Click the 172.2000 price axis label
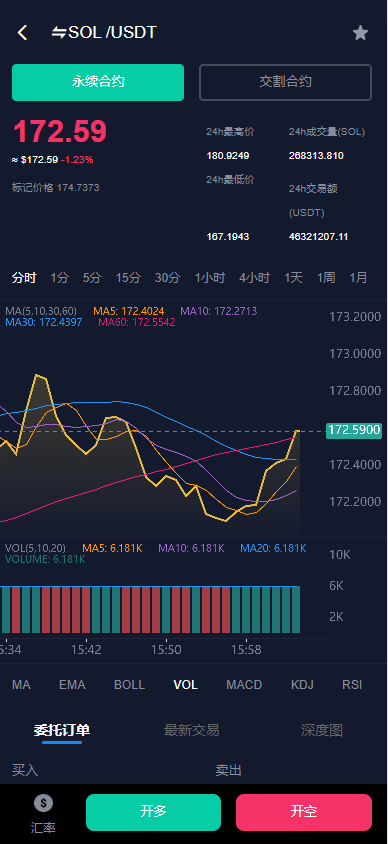 [x=355, y=502]
